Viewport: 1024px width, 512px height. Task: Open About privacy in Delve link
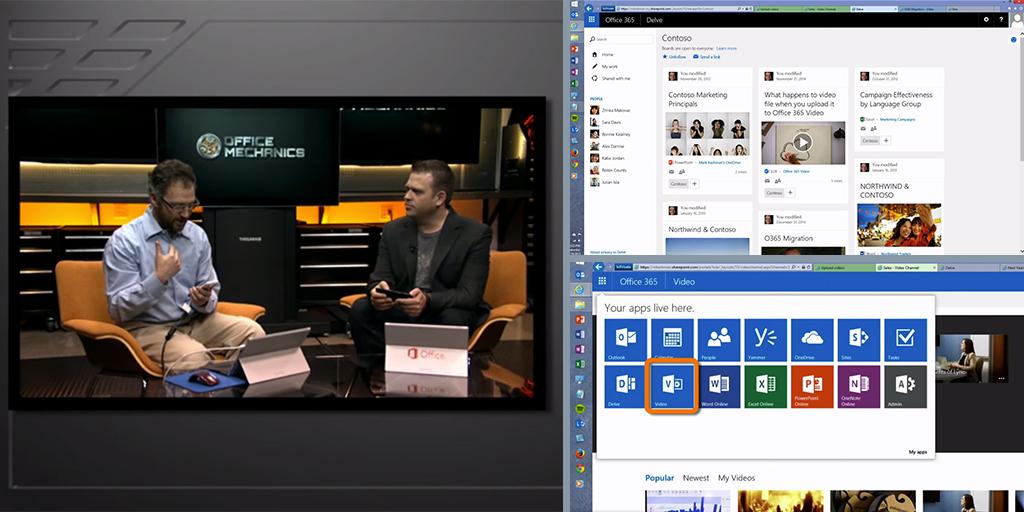pyautogui.click(x=607, y=251)
